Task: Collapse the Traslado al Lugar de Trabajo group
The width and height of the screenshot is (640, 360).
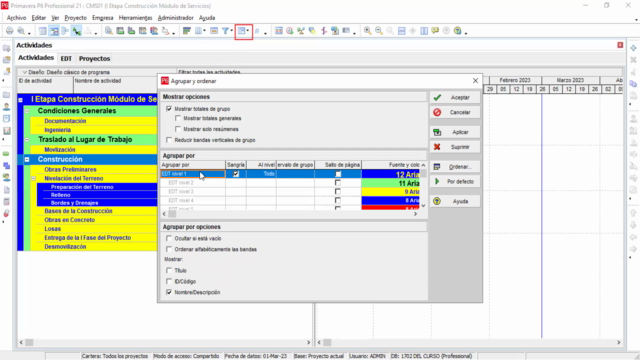Action: pos(27,140)
